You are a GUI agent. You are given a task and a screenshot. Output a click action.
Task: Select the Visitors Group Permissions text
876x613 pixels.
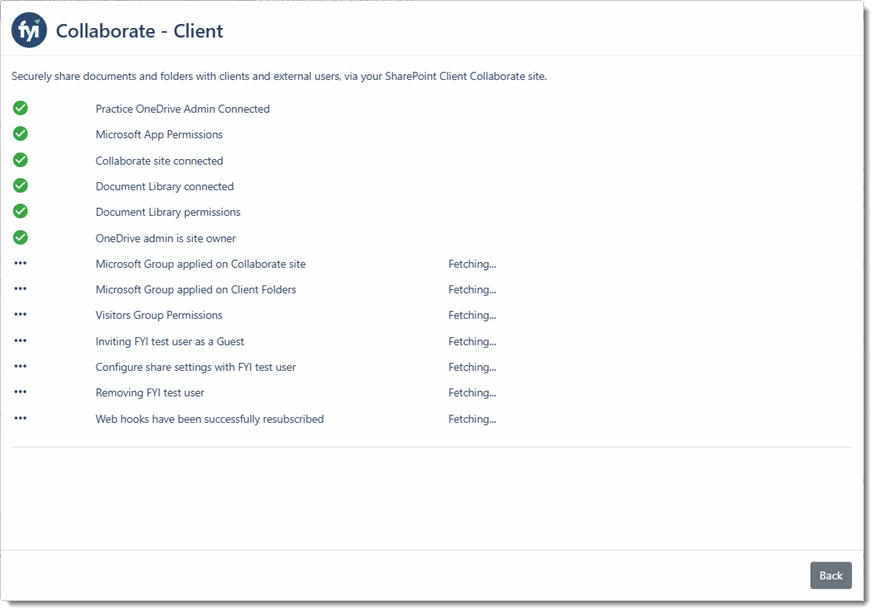(159, 316)
